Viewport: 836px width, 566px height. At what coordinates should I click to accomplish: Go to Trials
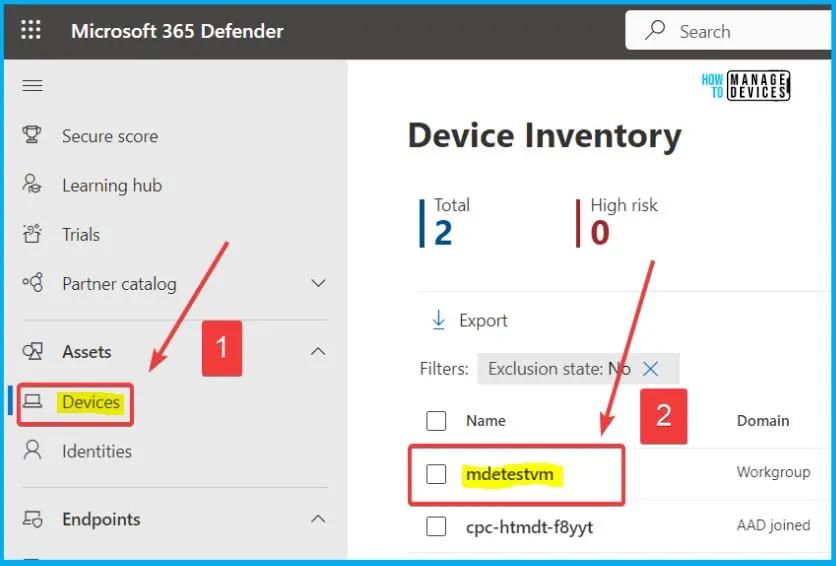tap(81, 235)
